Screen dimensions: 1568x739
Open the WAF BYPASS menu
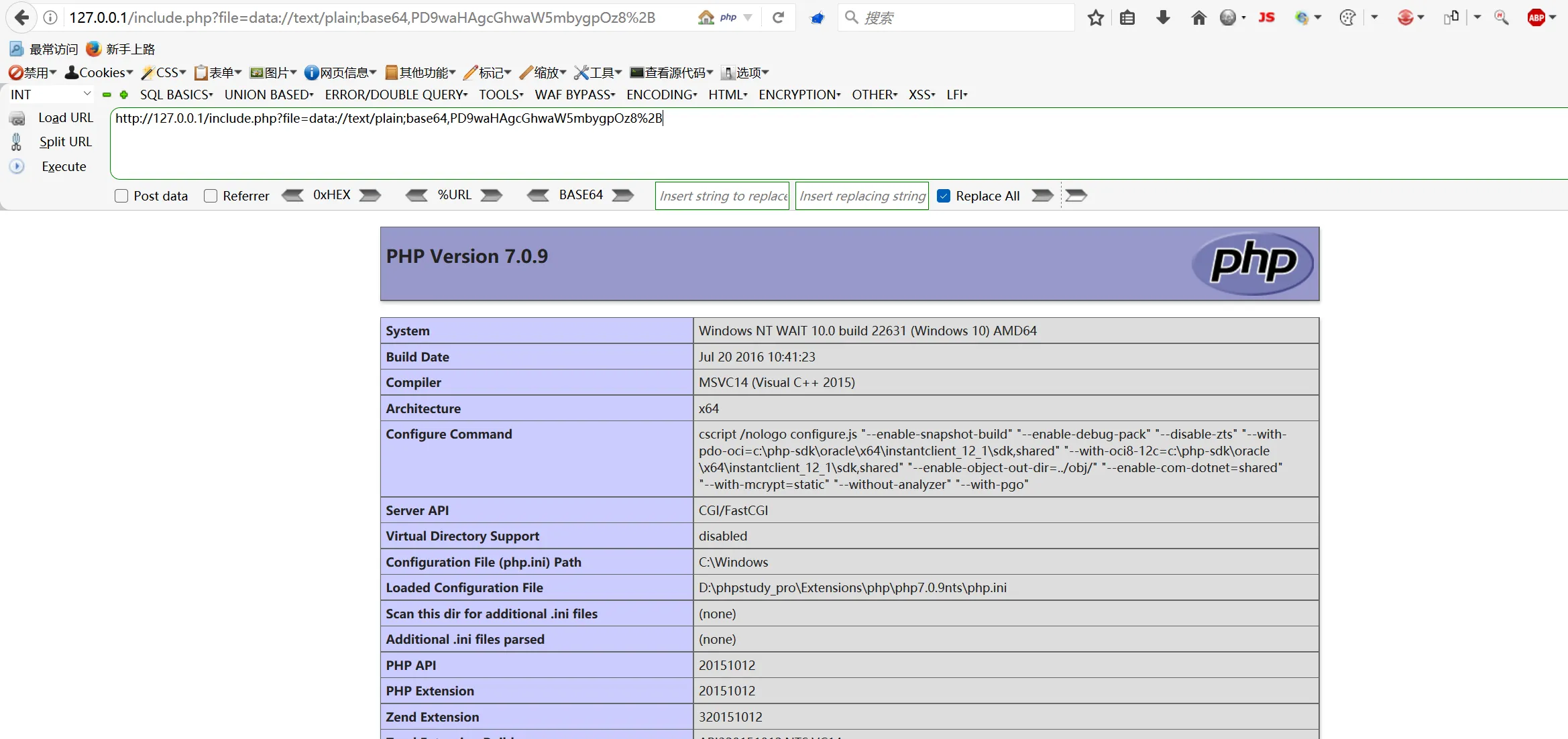[x=575, y=95]
